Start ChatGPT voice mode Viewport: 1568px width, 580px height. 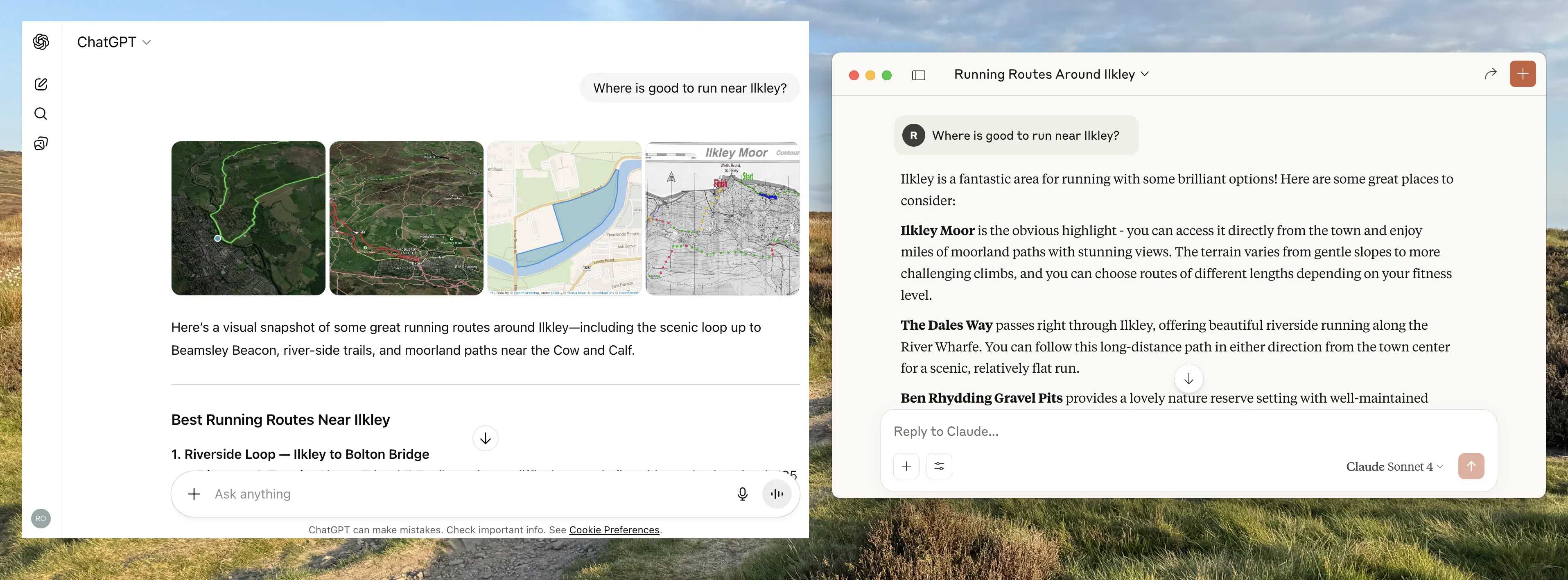pyautogui.click(x=777, y=494)
